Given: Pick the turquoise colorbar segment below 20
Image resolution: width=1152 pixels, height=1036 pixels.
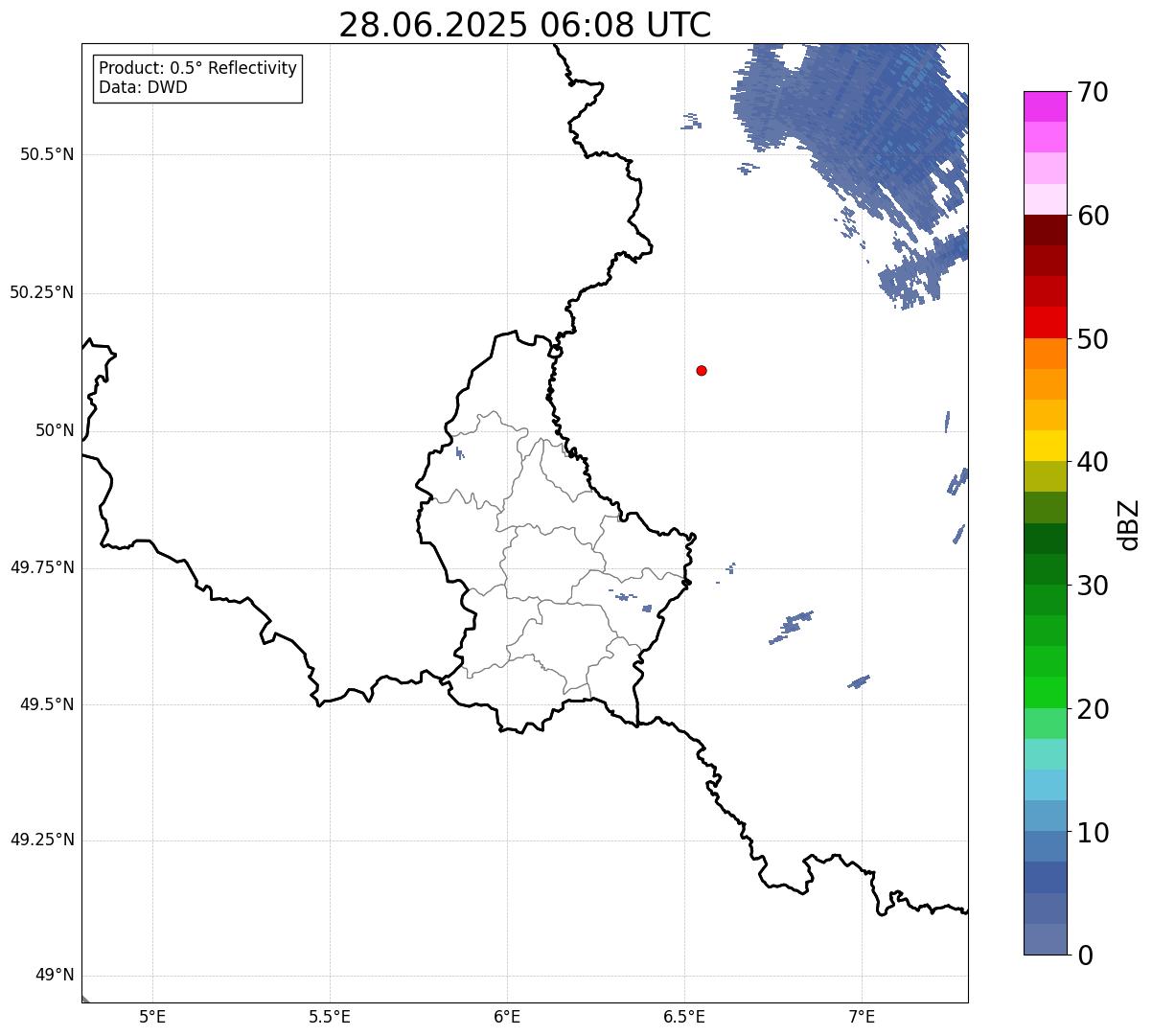Looking at the screenshot, I should (1045, 754).
